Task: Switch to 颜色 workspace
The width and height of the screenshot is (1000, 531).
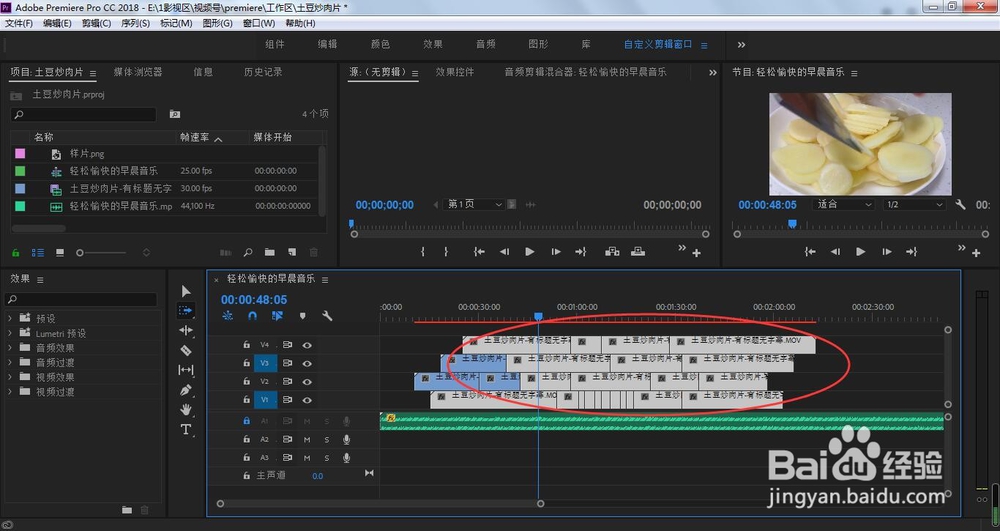Action: pyautogui.click(x=380, y=44)
